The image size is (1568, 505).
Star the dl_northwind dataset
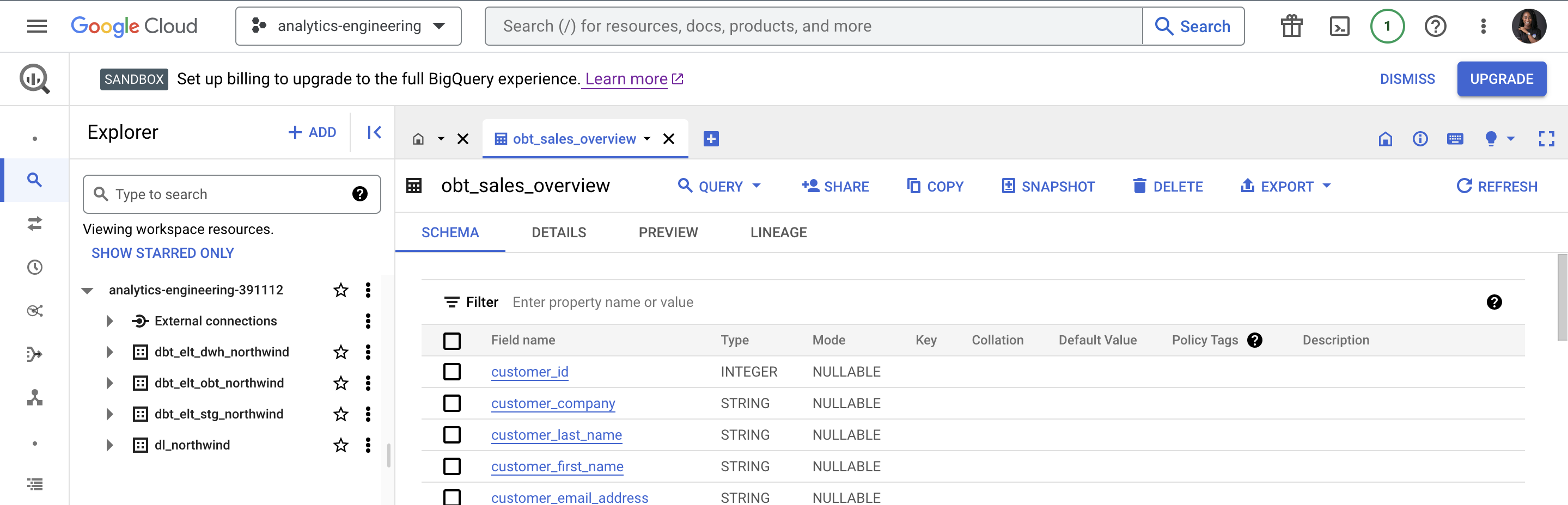(x=341, y=445)
